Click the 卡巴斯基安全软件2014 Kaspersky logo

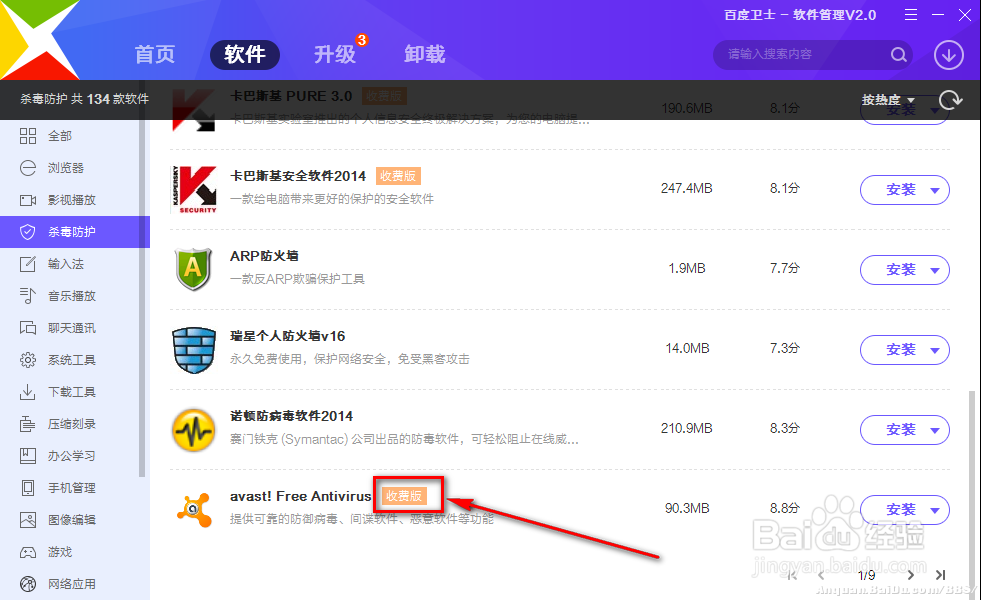point(194,190)
